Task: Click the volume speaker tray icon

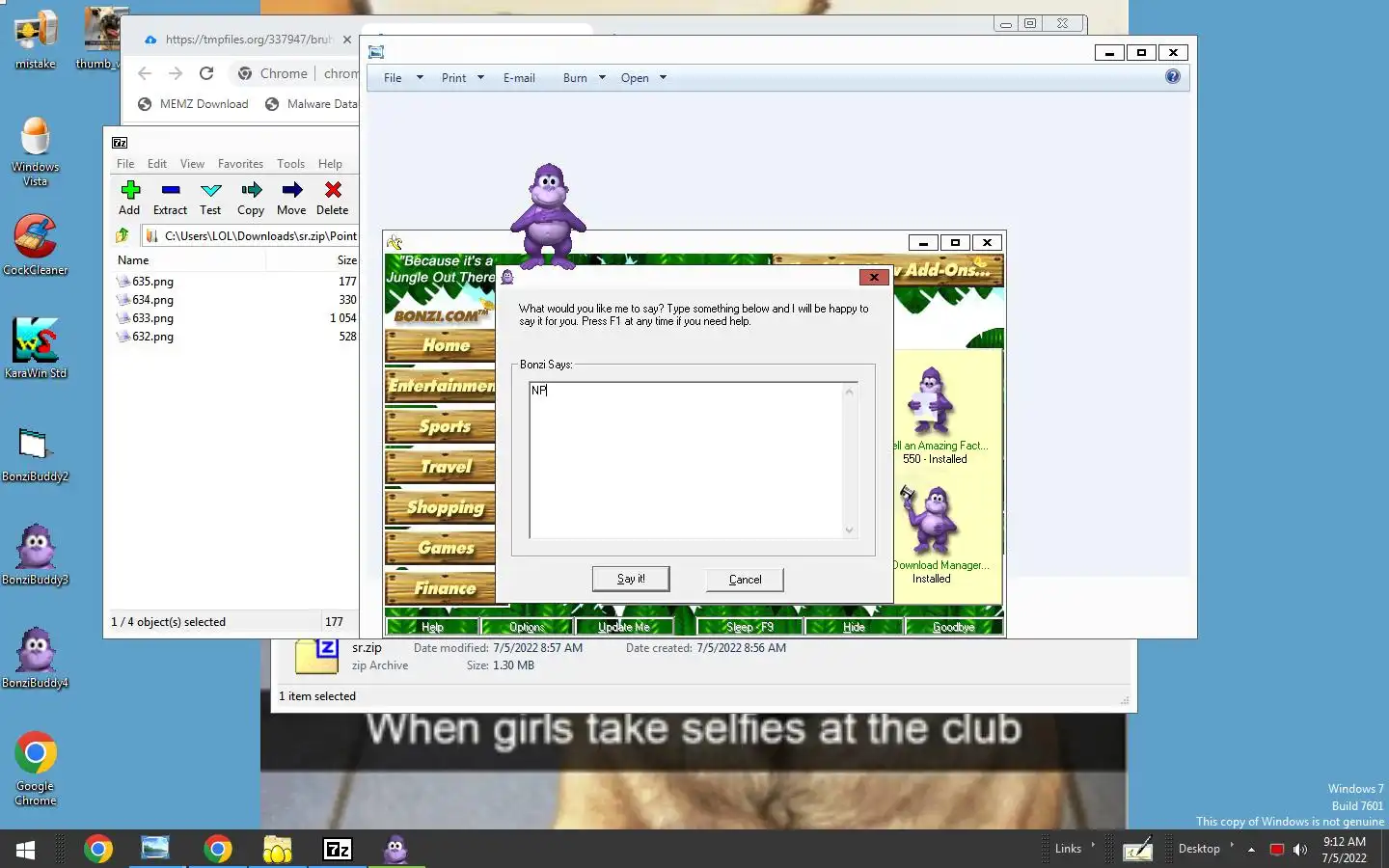Action: 1300,850
